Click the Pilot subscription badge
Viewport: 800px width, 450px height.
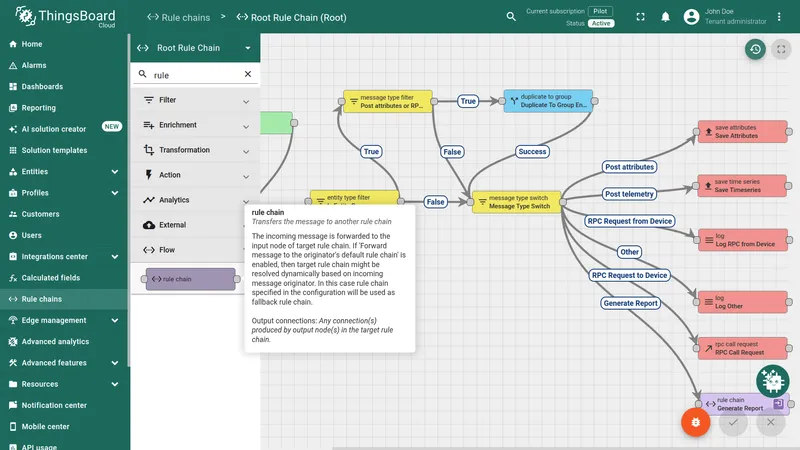(x=600, y=11)
